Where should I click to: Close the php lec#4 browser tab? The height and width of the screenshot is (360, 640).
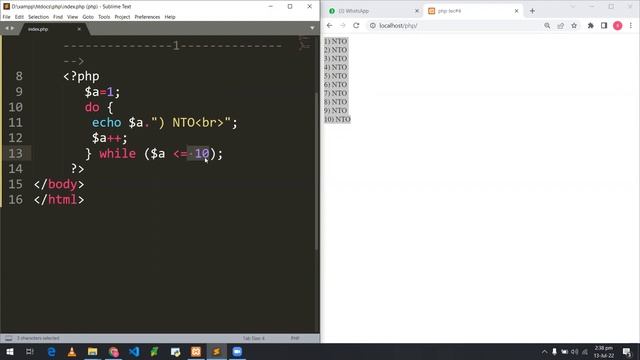point(516,11)
